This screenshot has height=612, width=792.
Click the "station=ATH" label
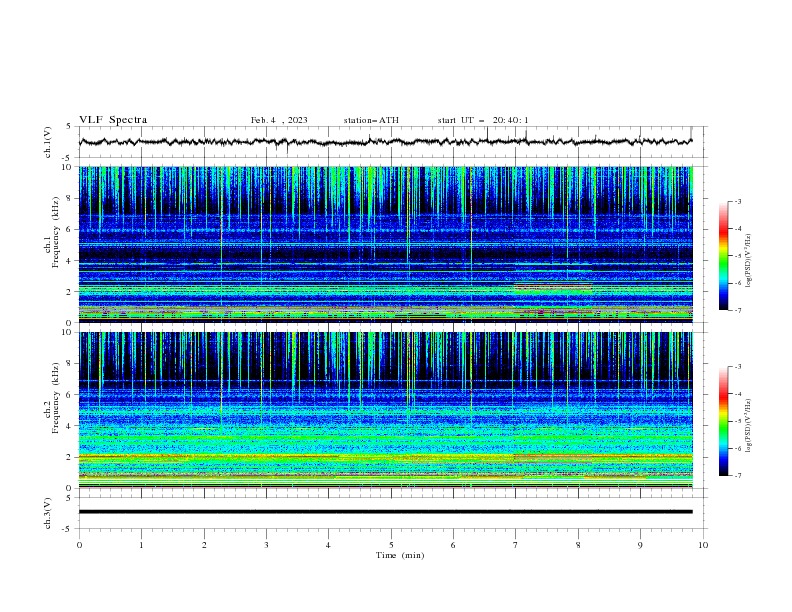[x=371, y=120]
